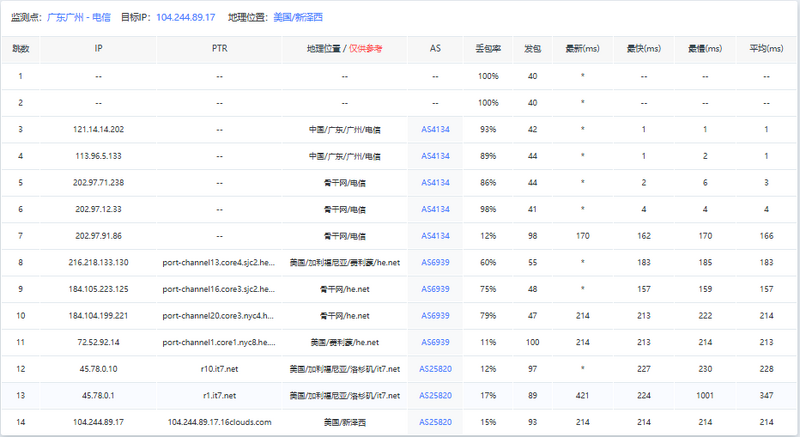Open AS4134 link for hop 202.97.91.86
The width and height of the screenshot is (800, 437).
pos(435,236)
